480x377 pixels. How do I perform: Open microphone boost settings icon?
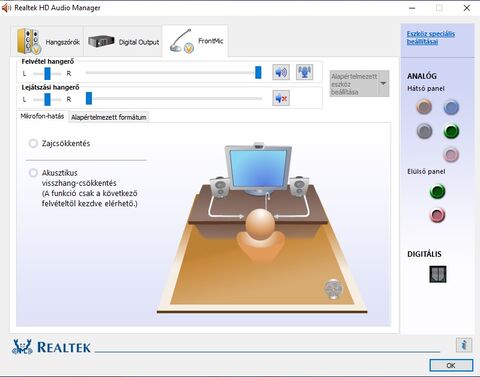click(x=304, y=72)
